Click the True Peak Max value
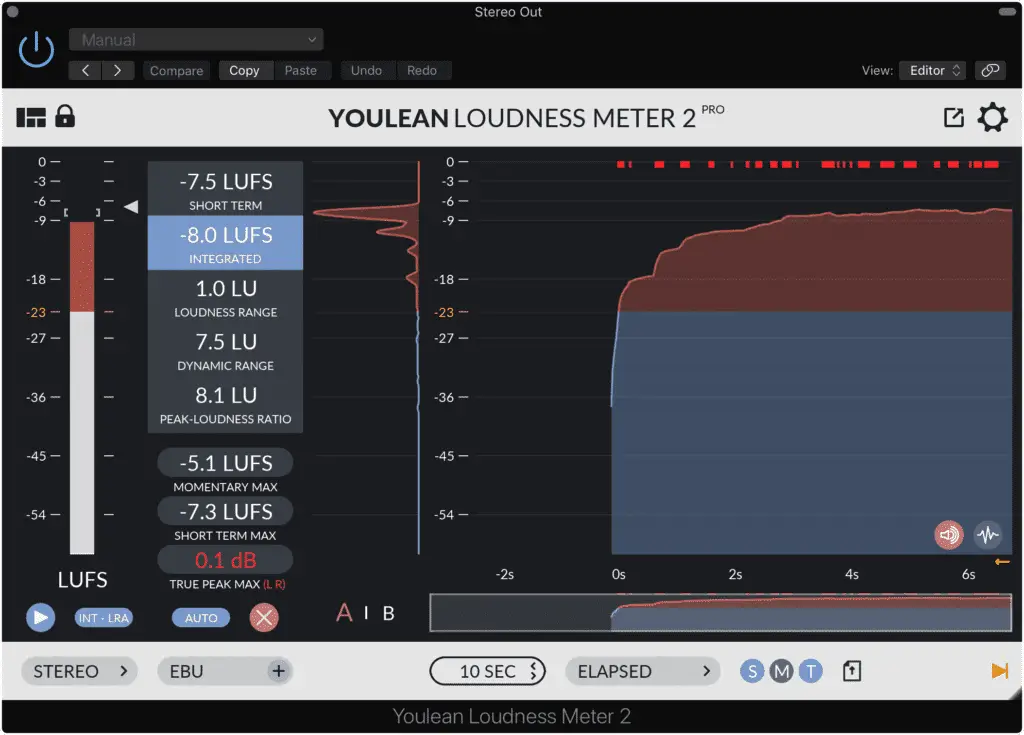Viewport: 1024px width, 735px height. 225,560
